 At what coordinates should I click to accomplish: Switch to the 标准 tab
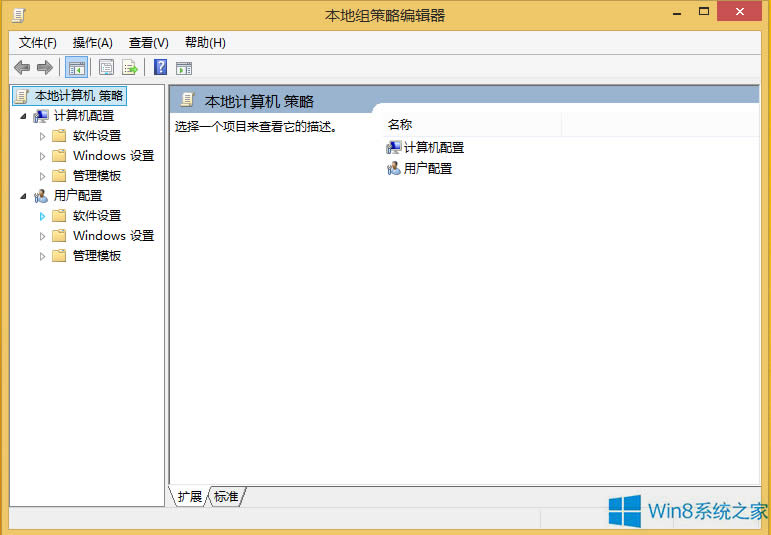[x=226, y=497]
